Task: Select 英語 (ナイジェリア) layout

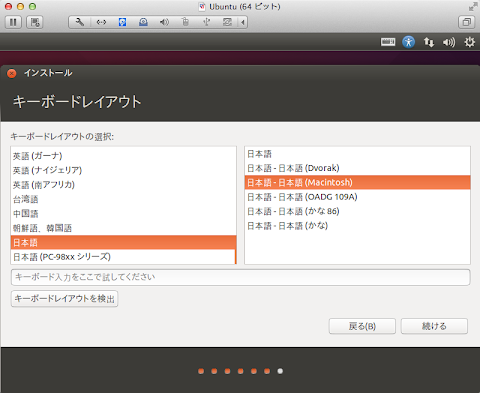Action: pyautogui.click(x=123, y=170)
